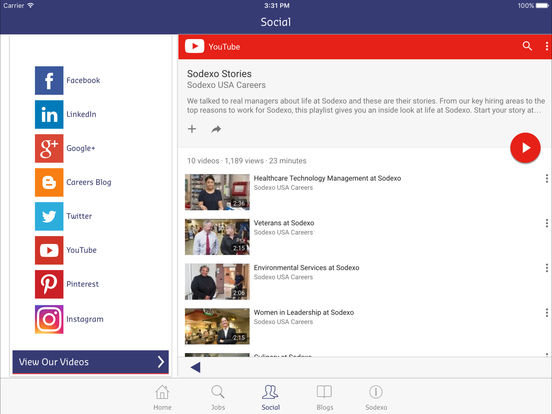Click the Facebook text label
The image size is (552, 414).
tap(83, 80)
